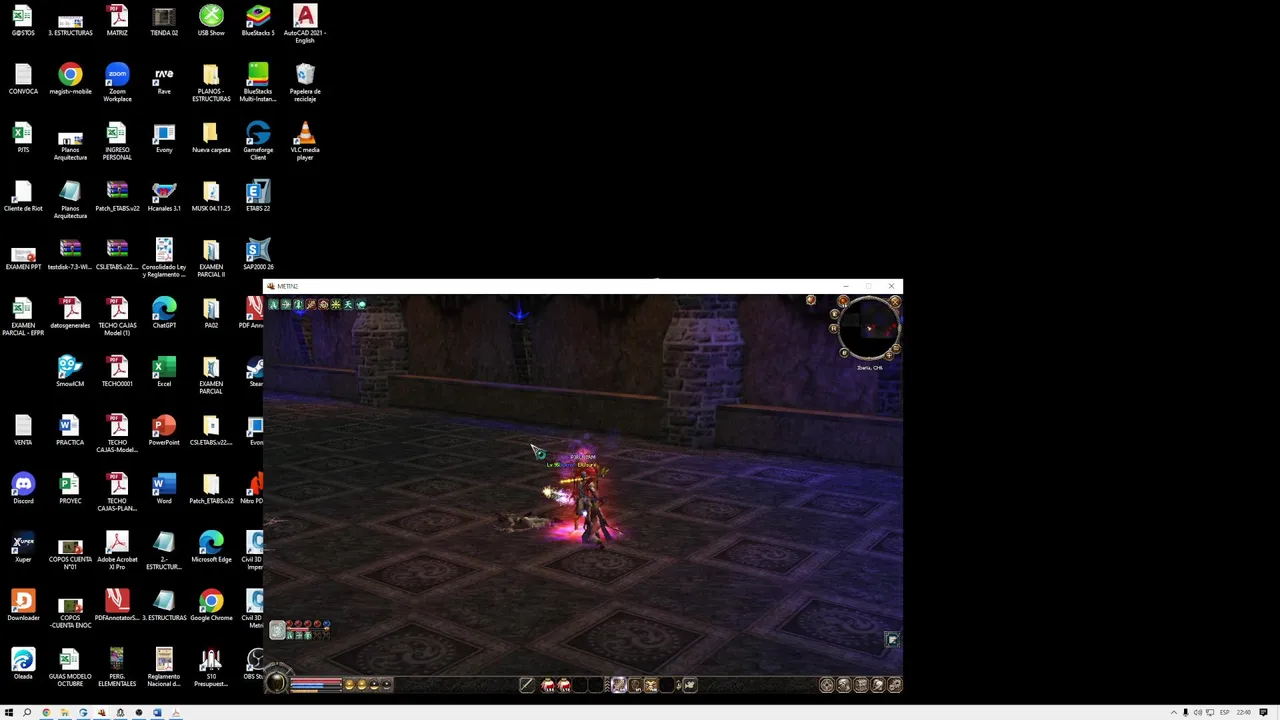
Task: Select the sword quickslot in Metin2
Action: (x=527, y=685)
